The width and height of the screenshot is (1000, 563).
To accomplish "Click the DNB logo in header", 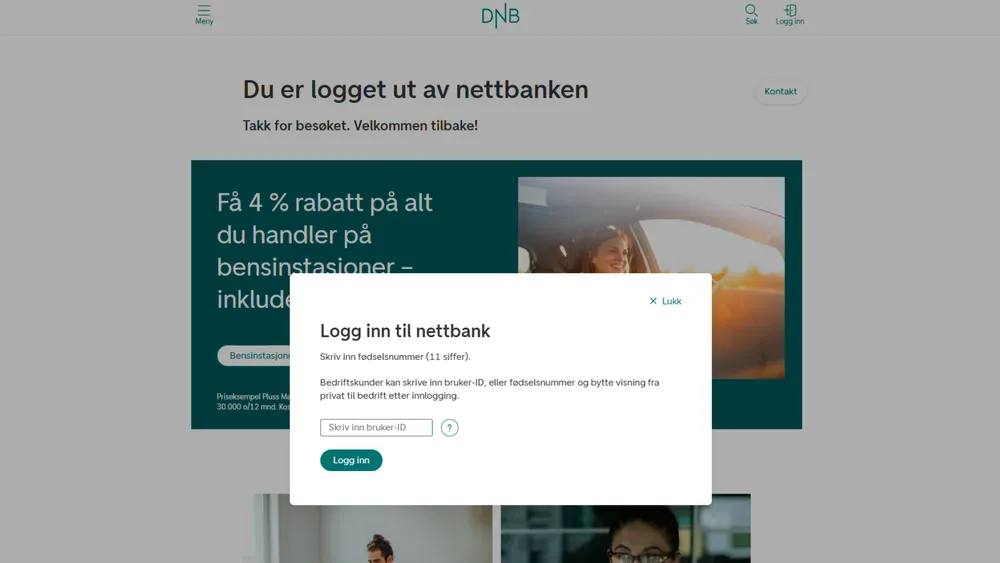I will click(501, 17).
